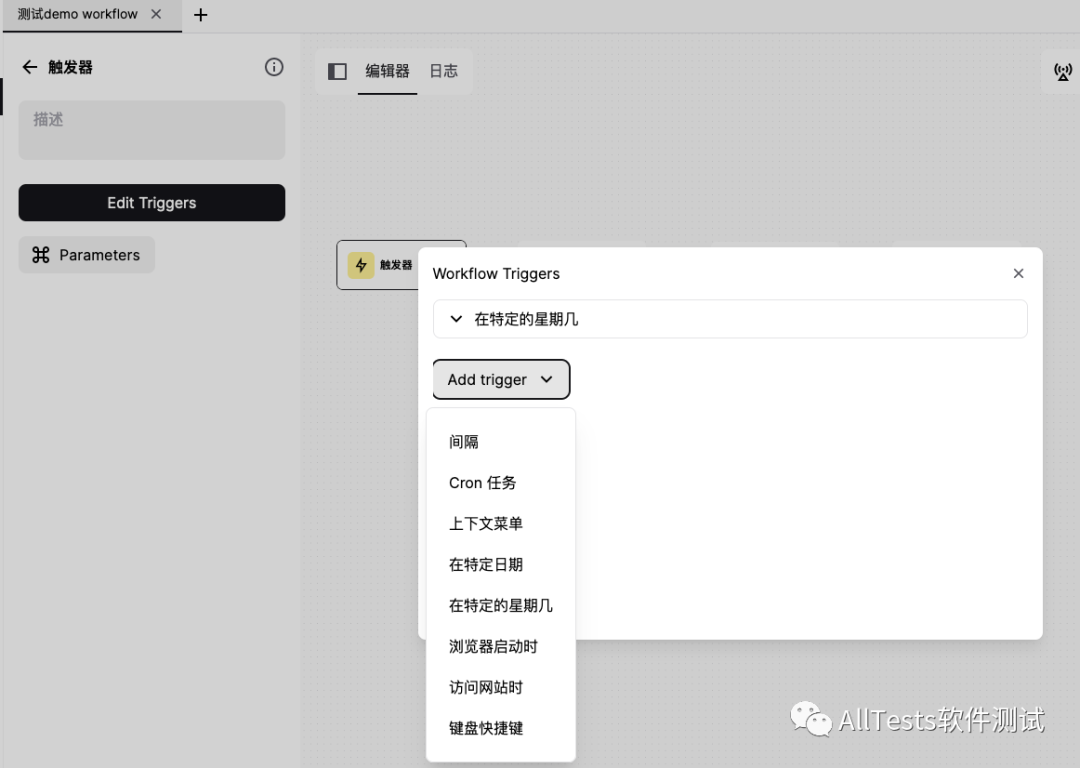The width and height of the screenshot is (1080, 768).
Task: Click the 描述 description field
Action: point(152,130)
